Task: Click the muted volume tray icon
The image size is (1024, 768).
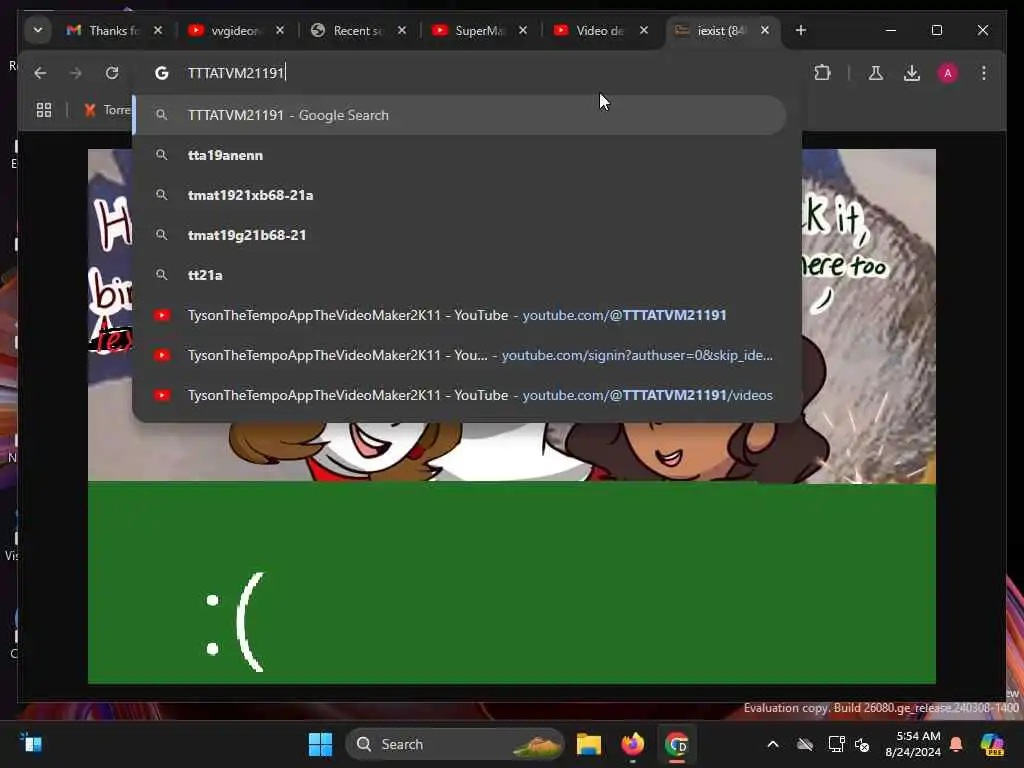Action: [862, 744]
